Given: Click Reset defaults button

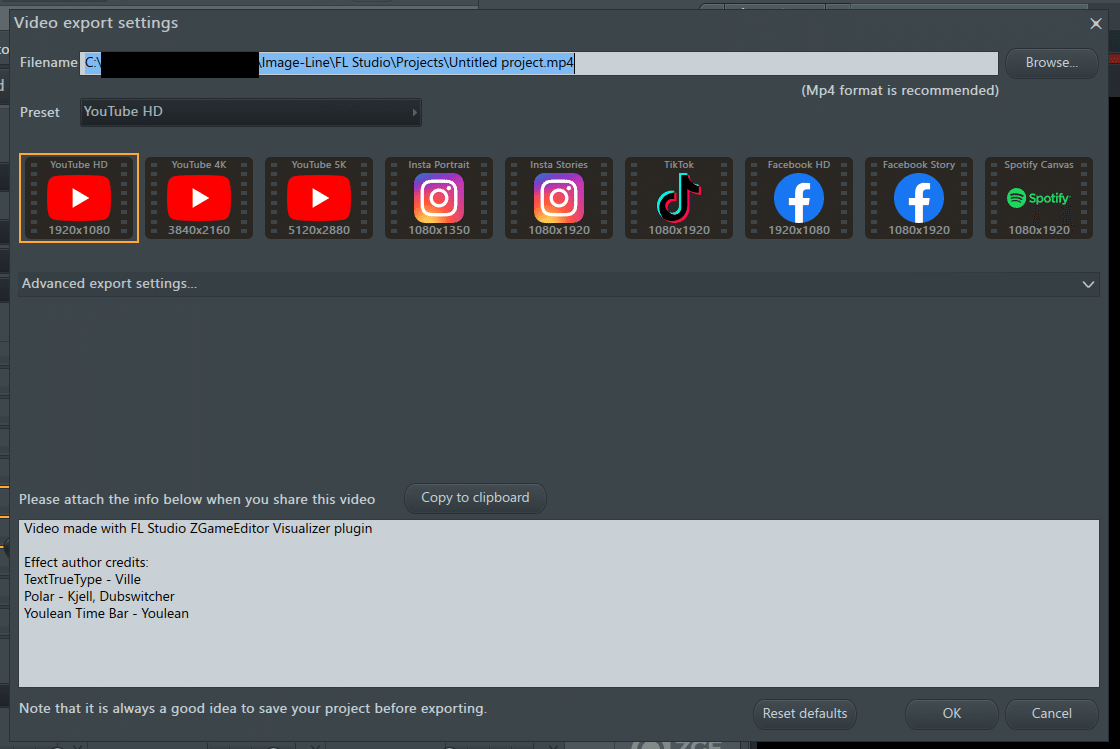Looking at the screenshot, I should pyautogui.click(x=805, y=713).
